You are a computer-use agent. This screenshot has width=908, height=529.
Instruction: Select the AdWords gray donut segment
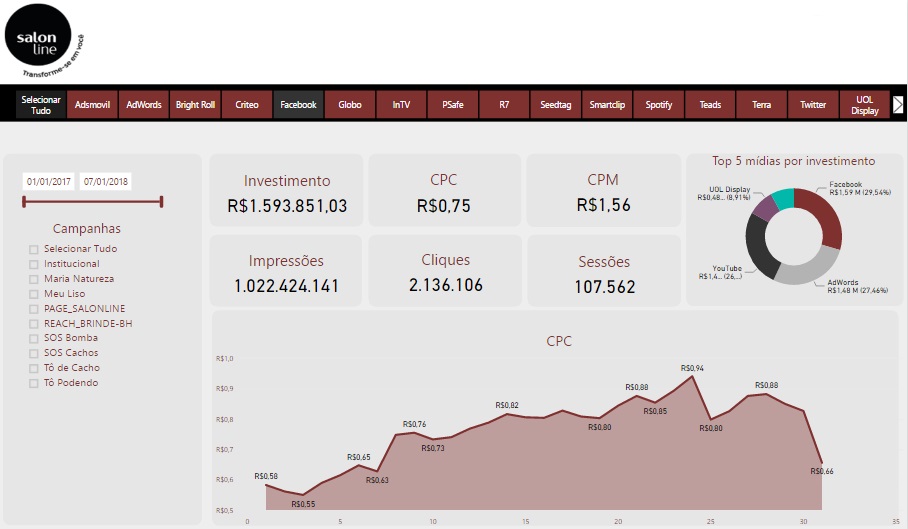[808, 268]
